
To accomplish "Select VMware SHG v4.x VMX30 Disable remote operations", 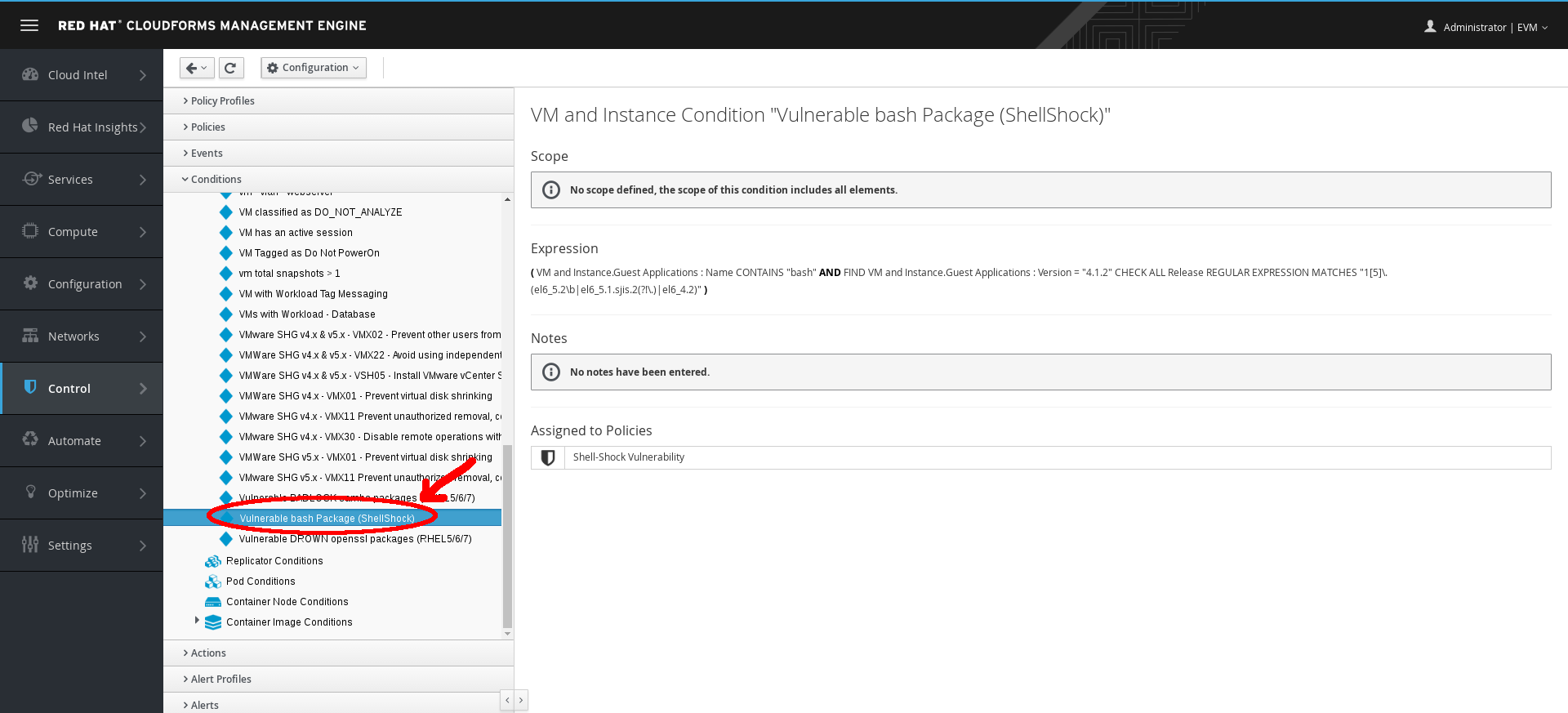I will tap(370, 437).
